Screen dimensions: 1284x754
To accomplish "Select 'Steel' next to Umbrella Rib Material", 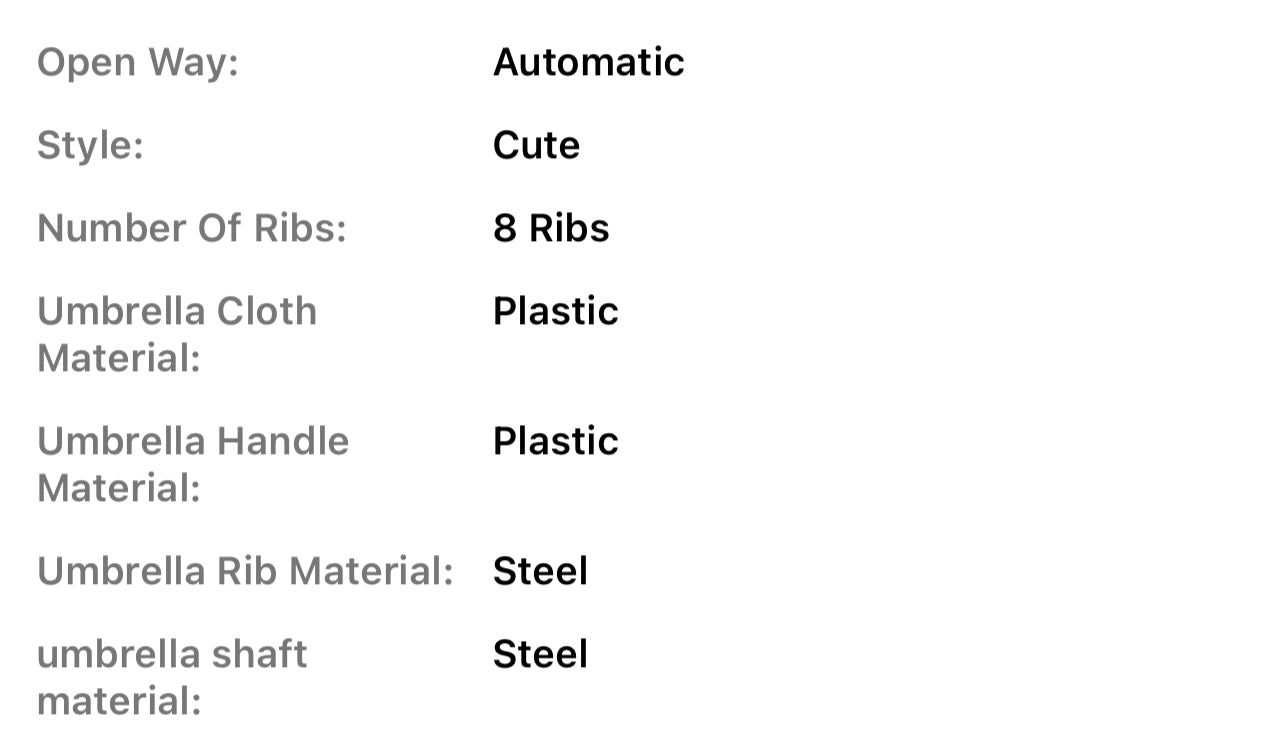I will (540, 572).
